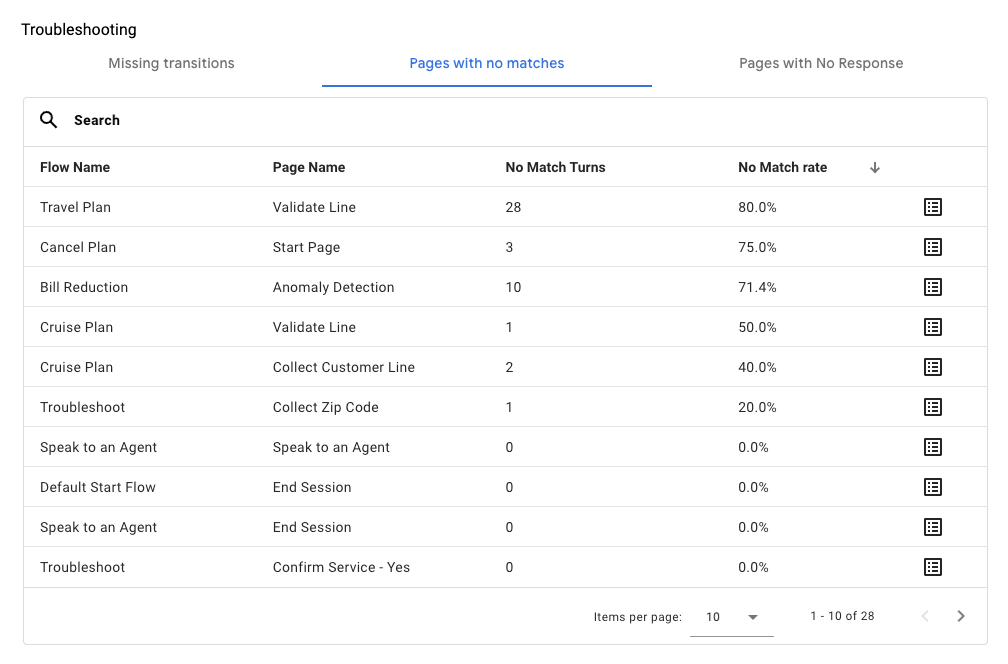Viewport: 1008px width, 664px height.
Task: Click the search magnifier icon
Action: click(49, 120)
